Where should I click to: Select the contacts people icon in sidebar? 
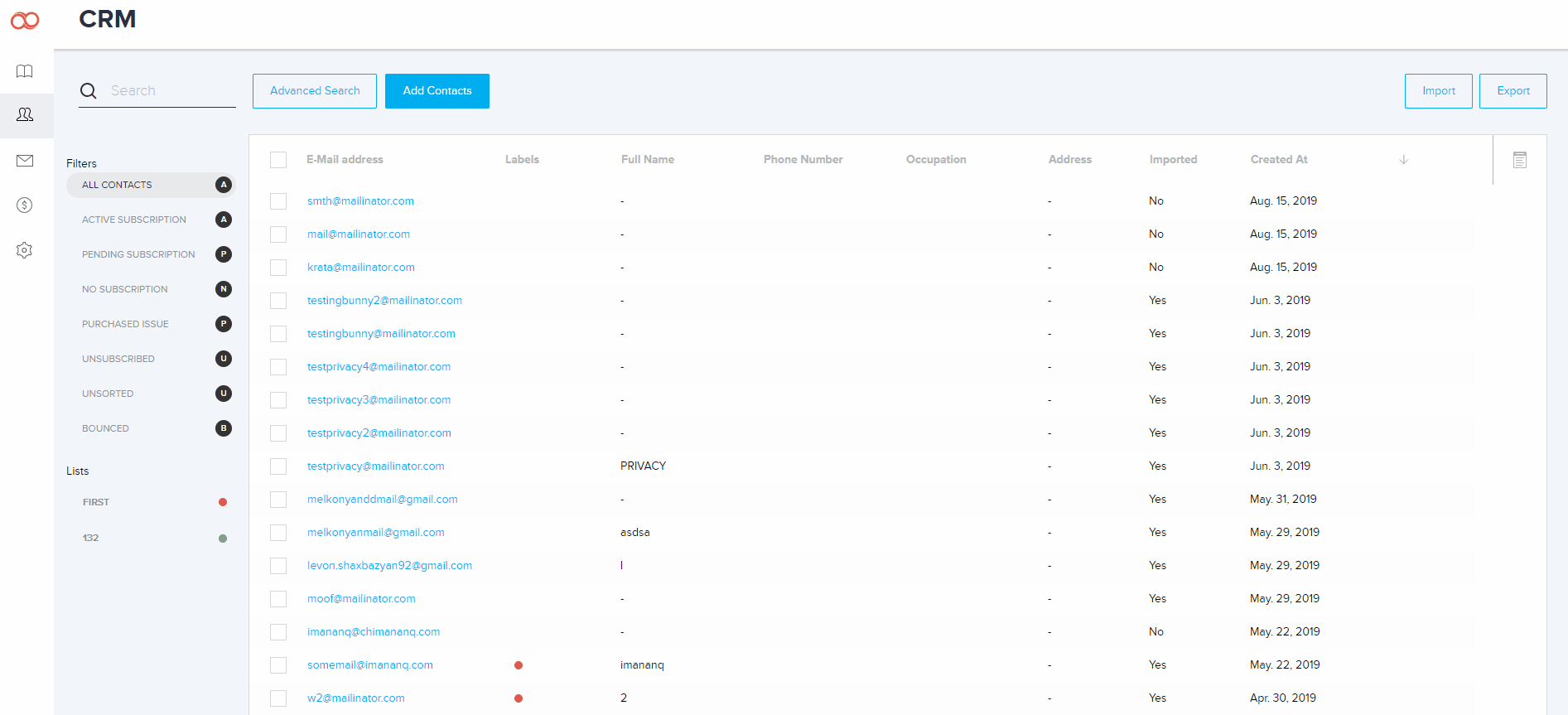[25, 114]
